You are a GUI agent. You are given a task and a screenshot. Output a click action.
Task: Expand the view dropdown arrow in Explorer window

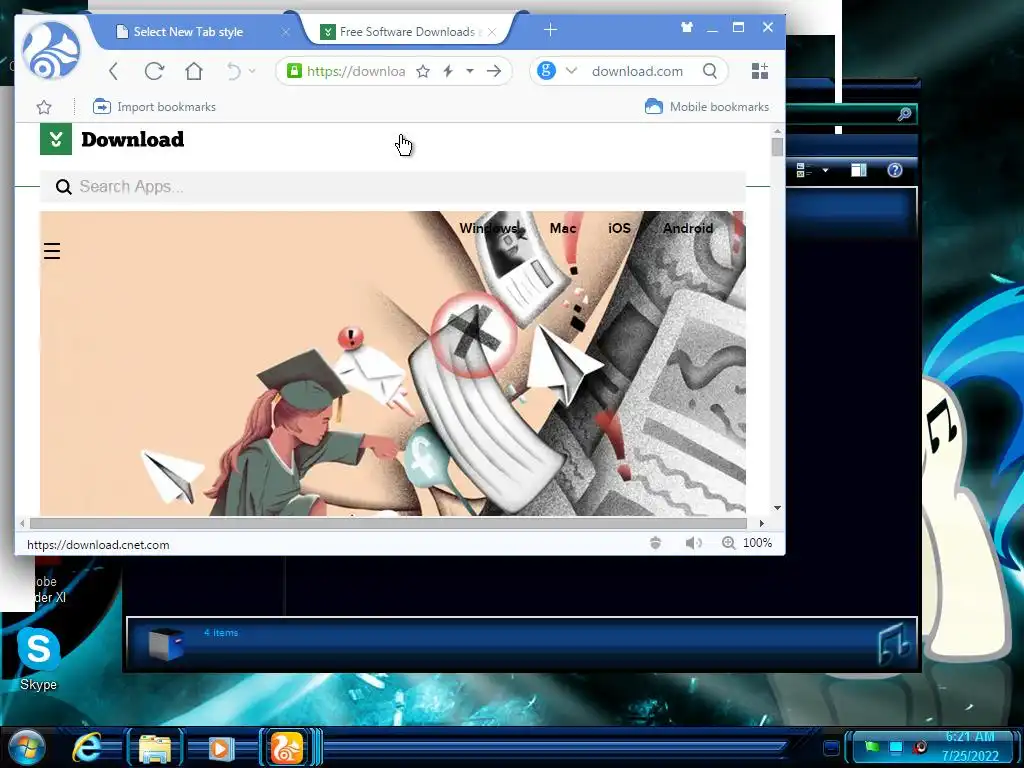[825, 170]
